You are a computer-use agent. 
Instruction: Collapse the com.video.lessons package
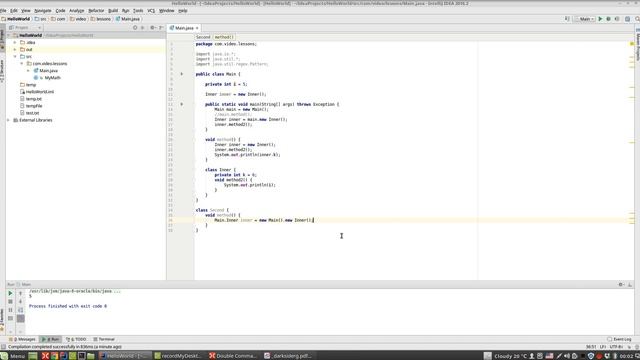tap(22, 64)
